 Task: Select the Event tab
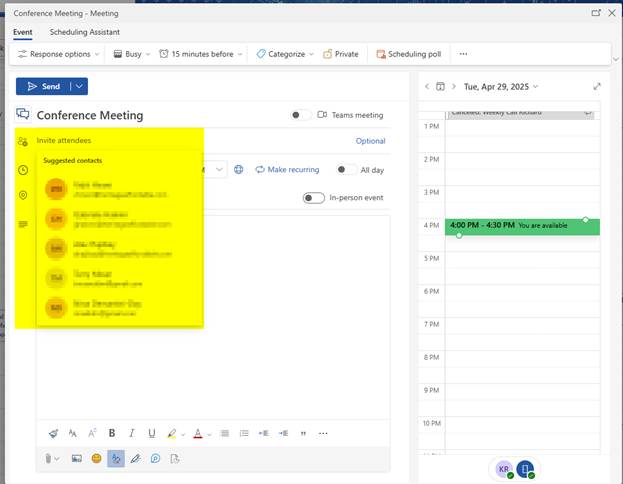23,32
